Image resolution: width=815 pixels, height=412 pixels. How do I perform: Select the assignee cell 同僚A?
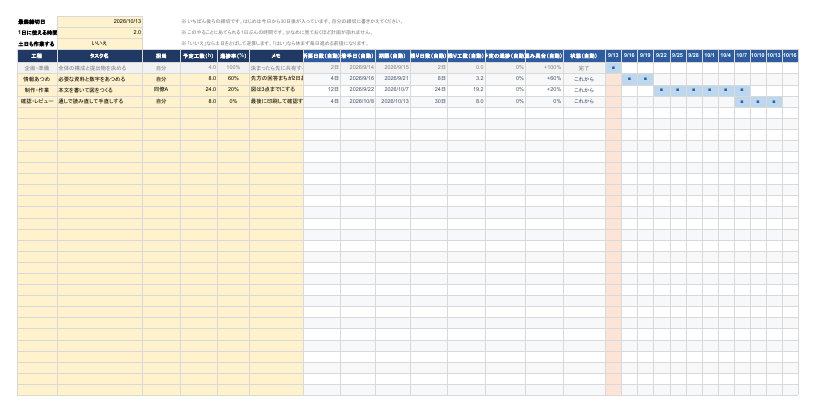[x=162, y=90]
